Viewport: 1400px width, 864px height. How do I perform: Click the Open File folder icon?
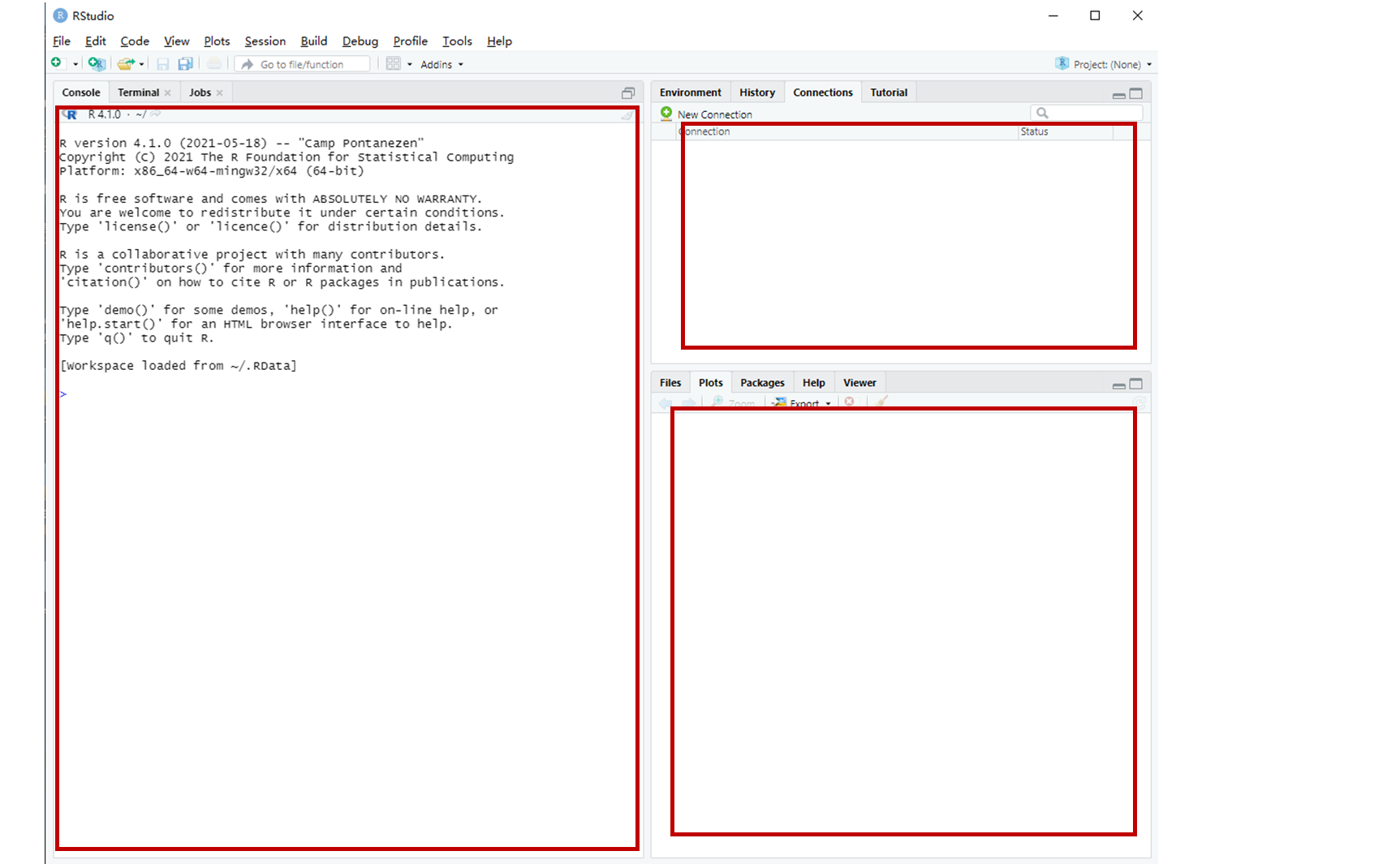(125, 64)
